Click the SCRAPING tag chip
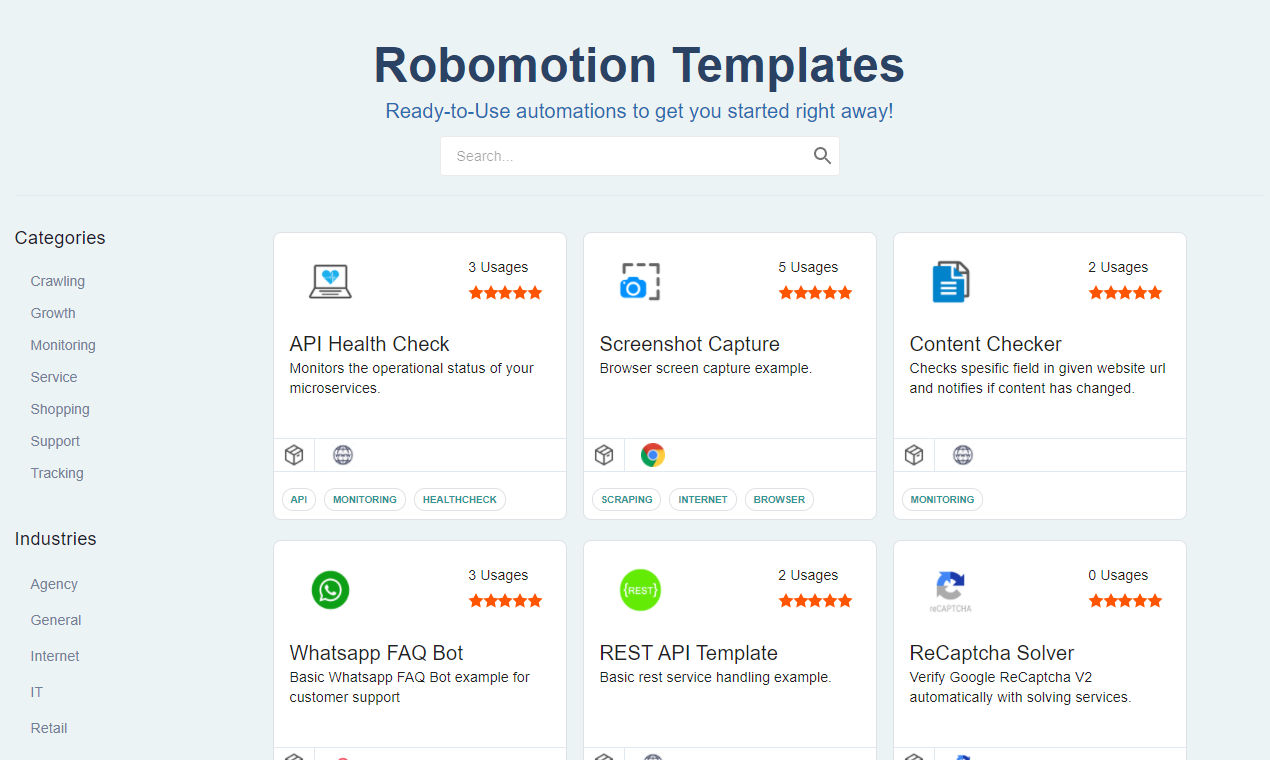The height and width of the screenshot is (760, 1270). tap(627, 499)
